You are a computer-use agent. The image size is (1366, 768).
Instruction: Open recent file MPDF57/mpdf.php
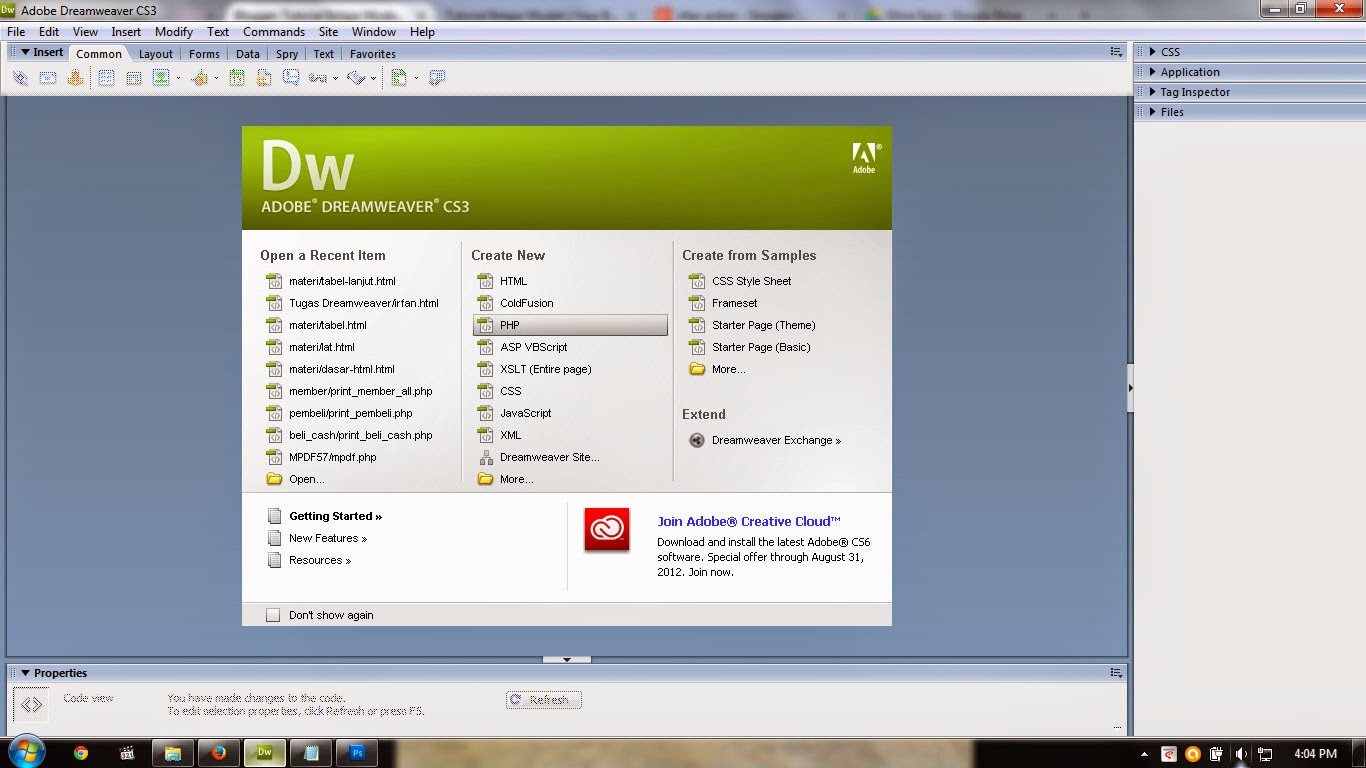pos(333,457)
